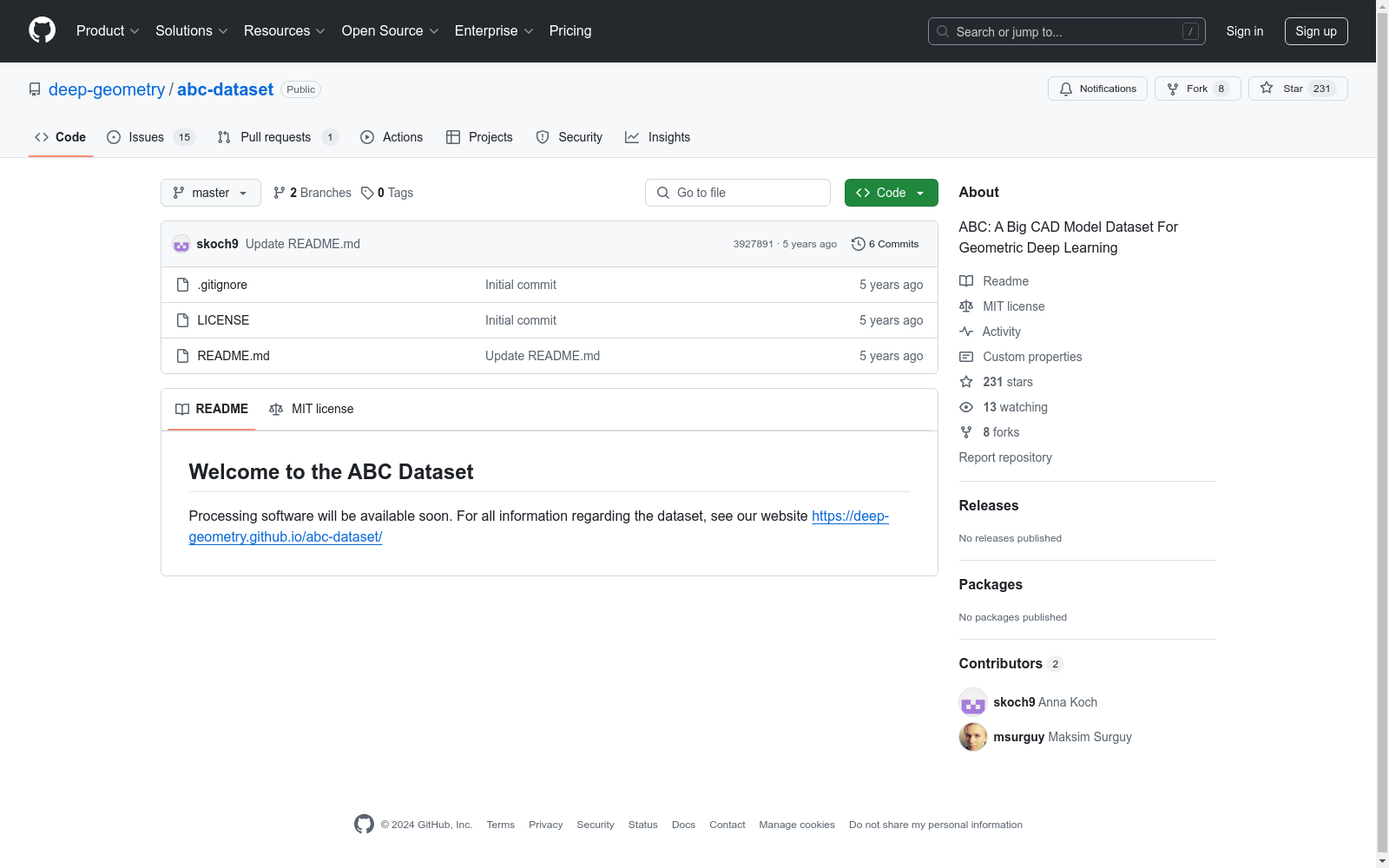Expand the Product menu
This screenshot has width=1389, height=868.
[x=108, y=31]
